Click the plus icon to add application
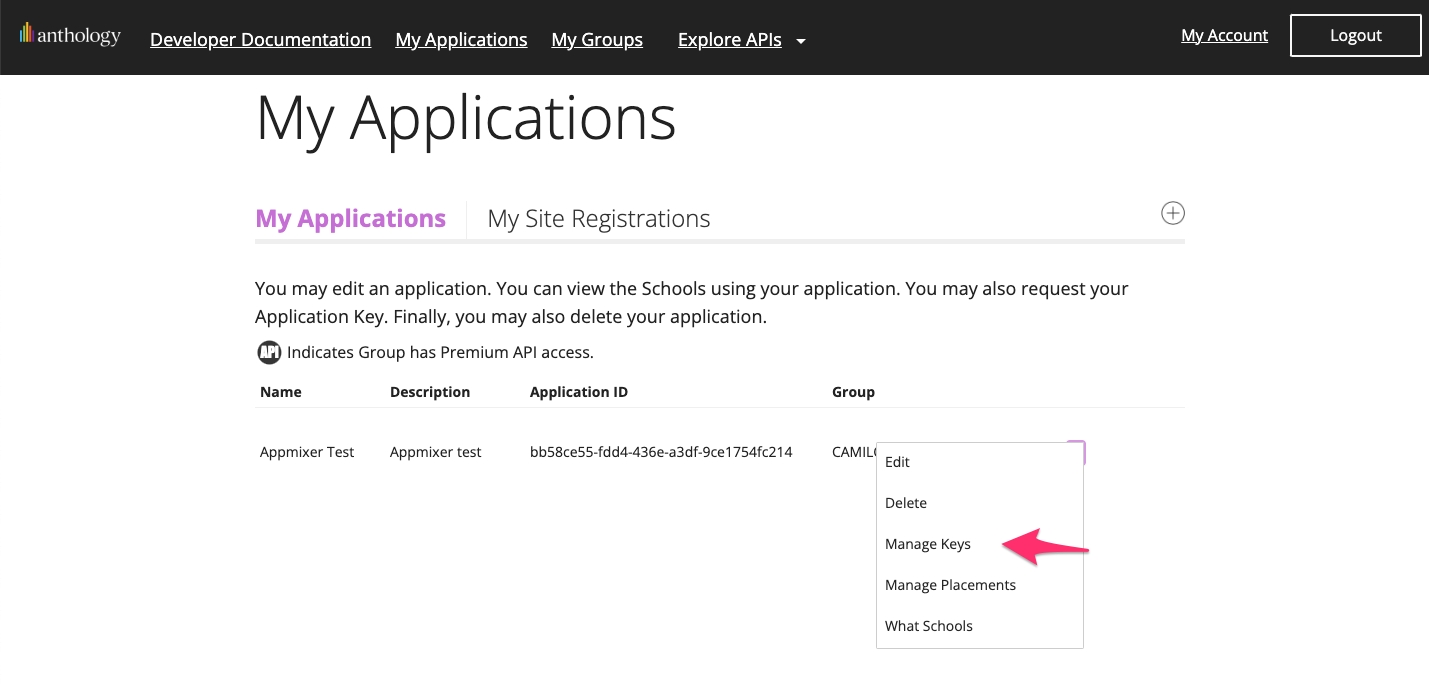The width and height of the screenshot is (1429, 696). pyautogui.click(x=1172, y=213)
